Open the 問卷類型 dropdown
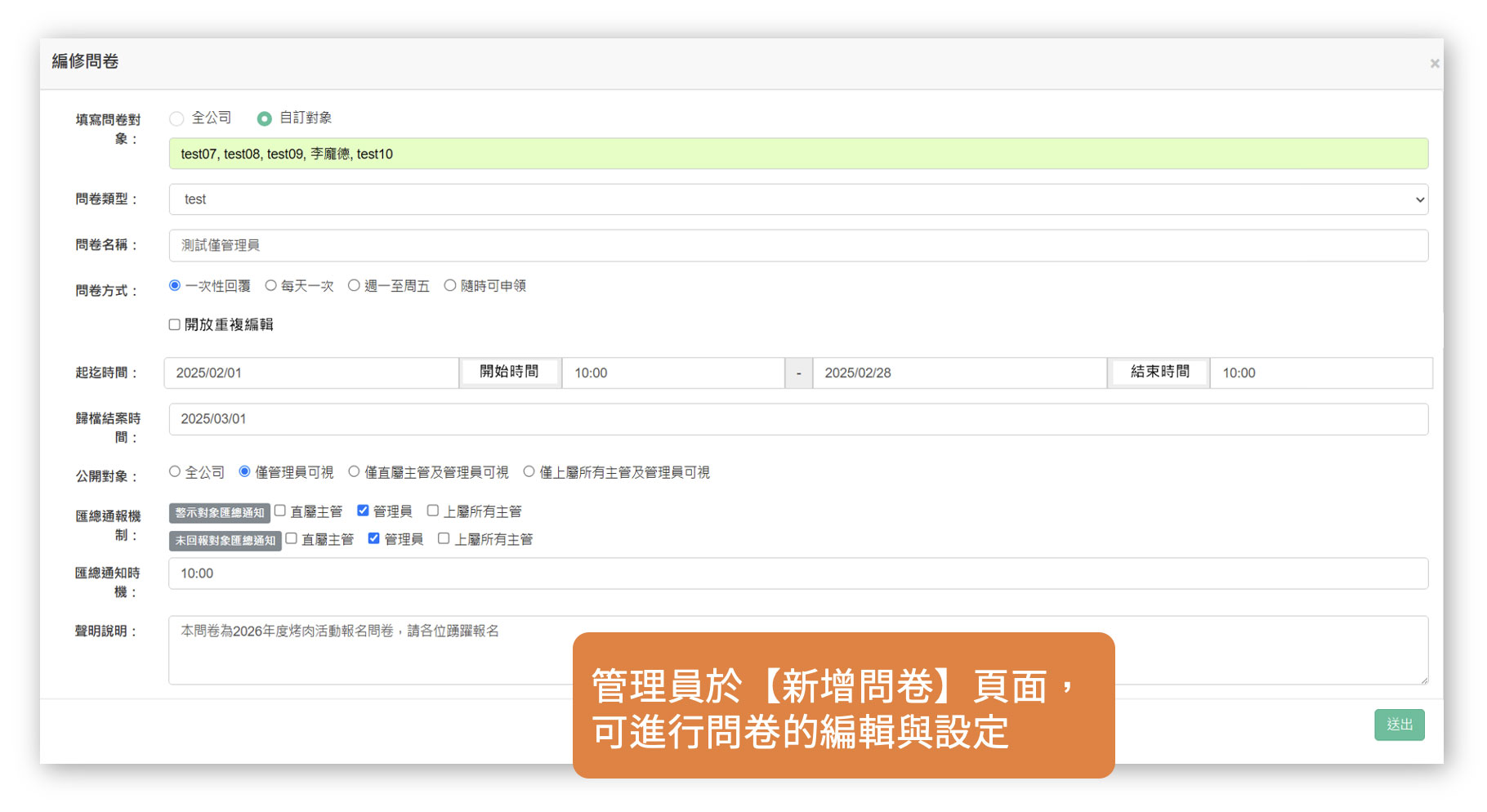 [x=797, y=199]
